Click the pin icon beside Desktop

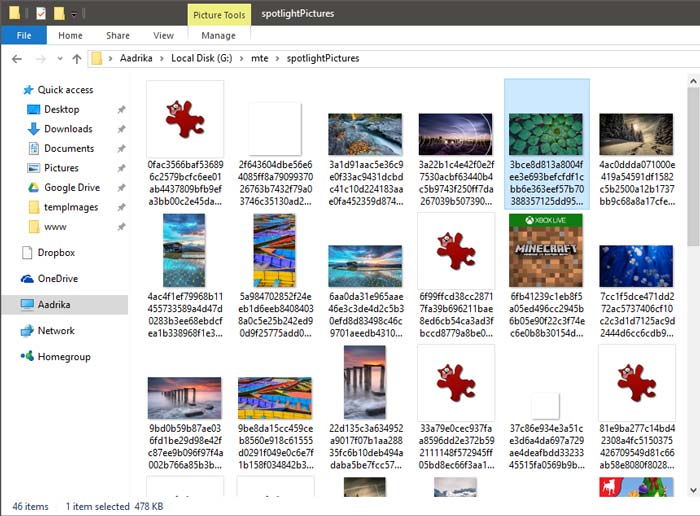(121, 109)
